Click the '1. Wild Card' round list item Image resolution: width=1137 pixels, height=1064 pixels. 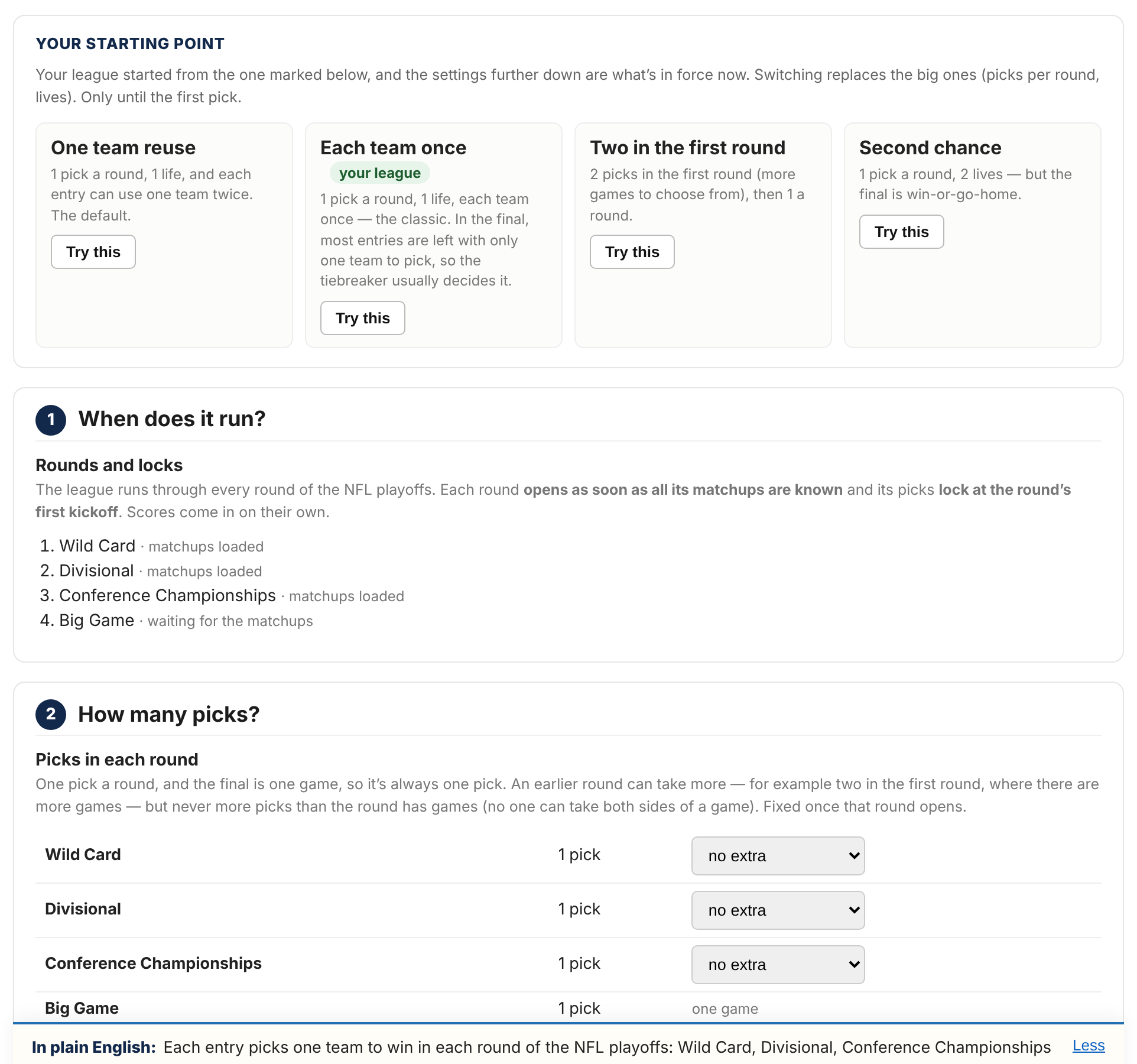pos(152,546)
